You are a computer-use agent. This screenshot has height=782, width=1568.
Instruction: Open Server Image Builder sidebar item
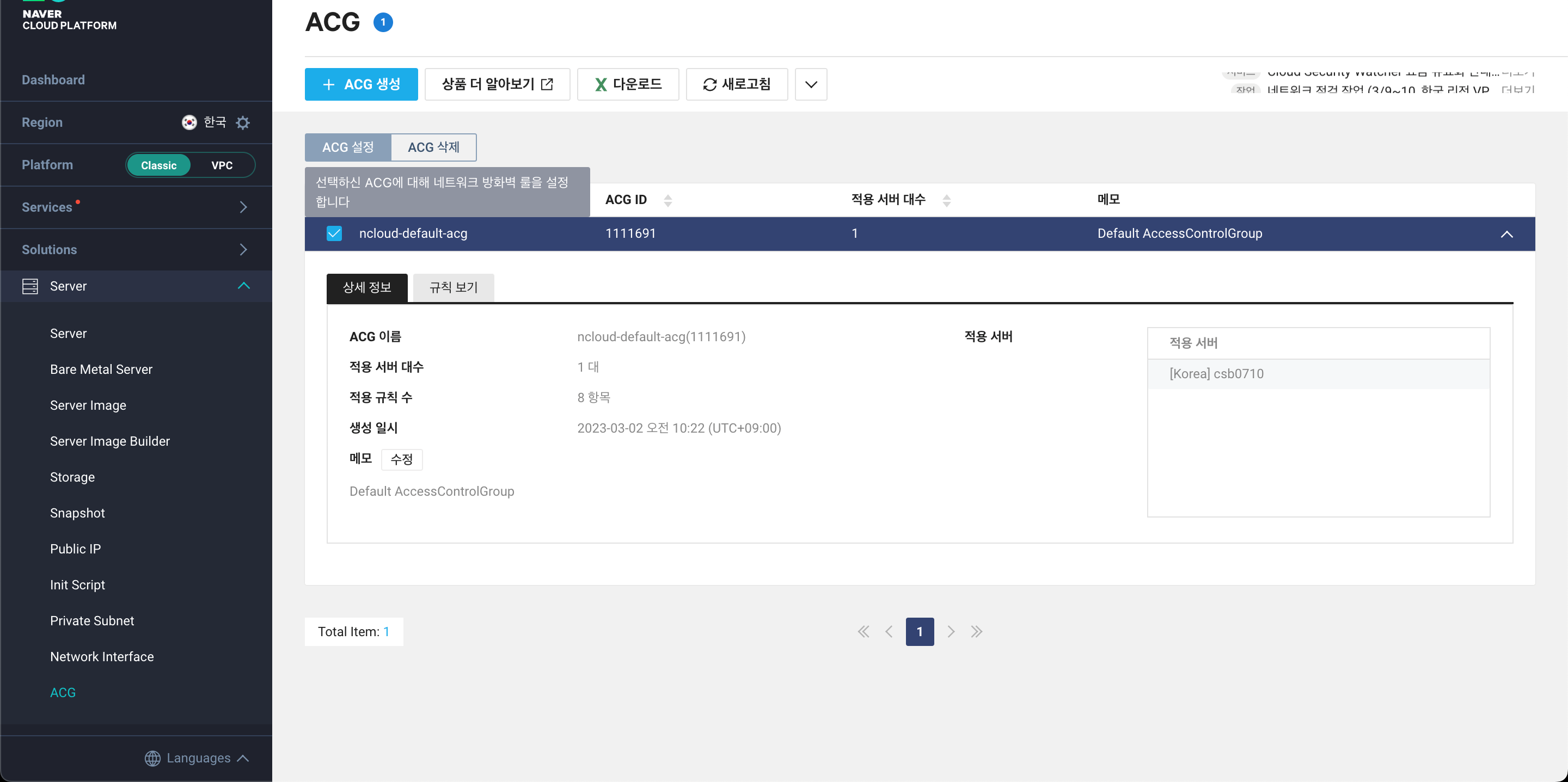tap(109, 441)
